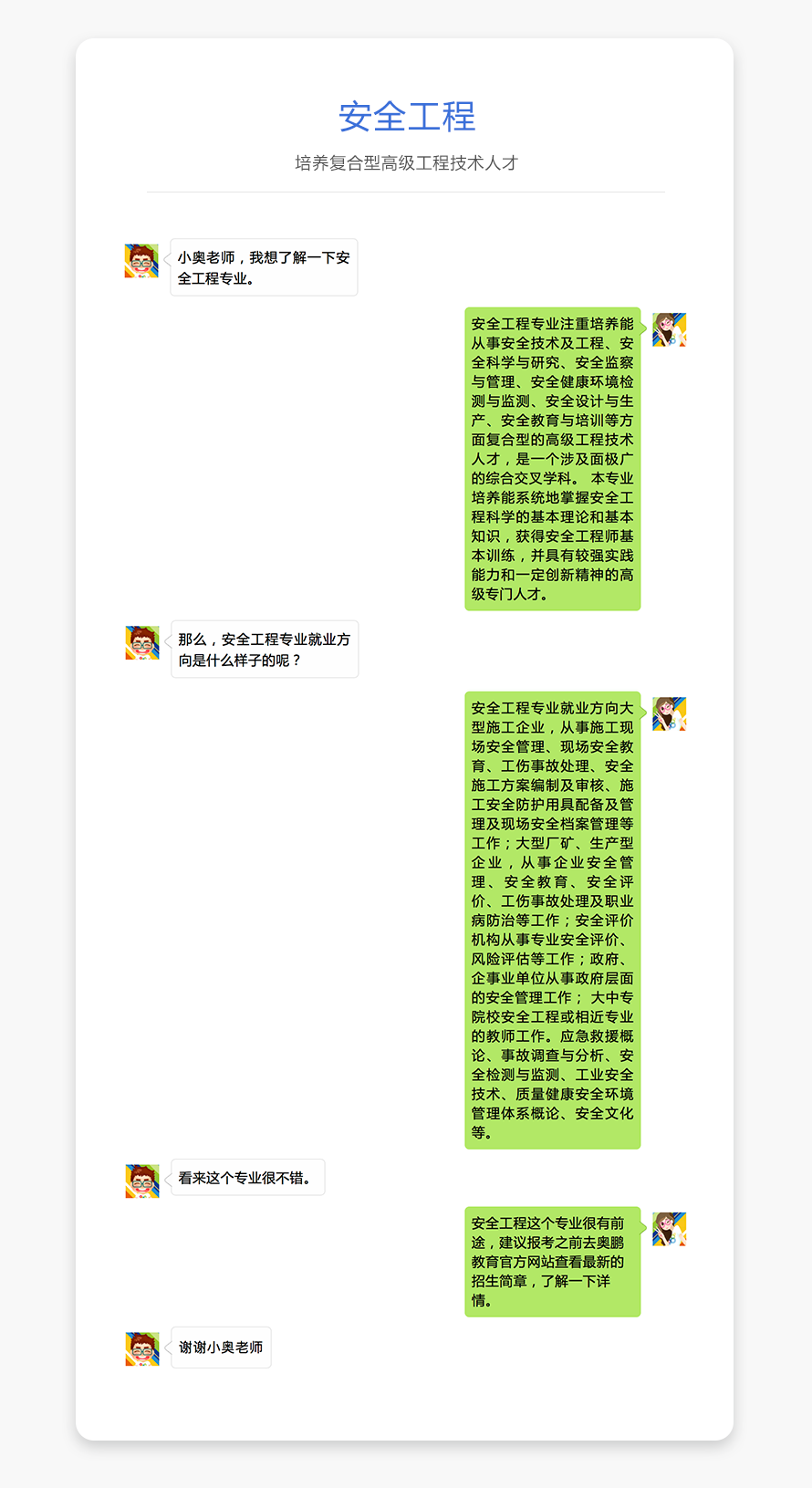Viewport: 812px width, 1488px height.
Task: Click the bubble 谢谢小奥老师
Action: click(221, 1348)
